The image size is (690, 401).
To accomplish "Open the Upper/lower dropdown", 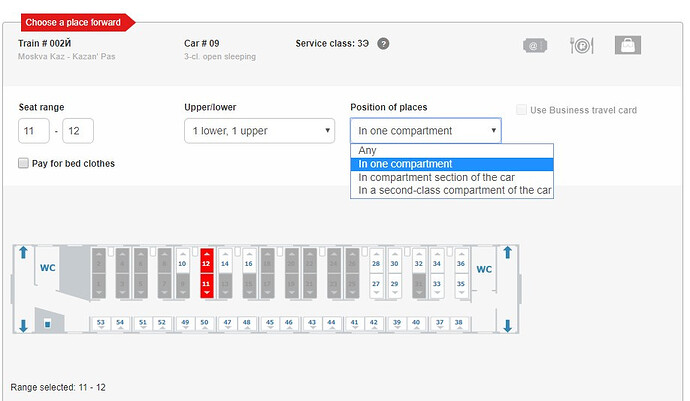I will click(260, 131).
